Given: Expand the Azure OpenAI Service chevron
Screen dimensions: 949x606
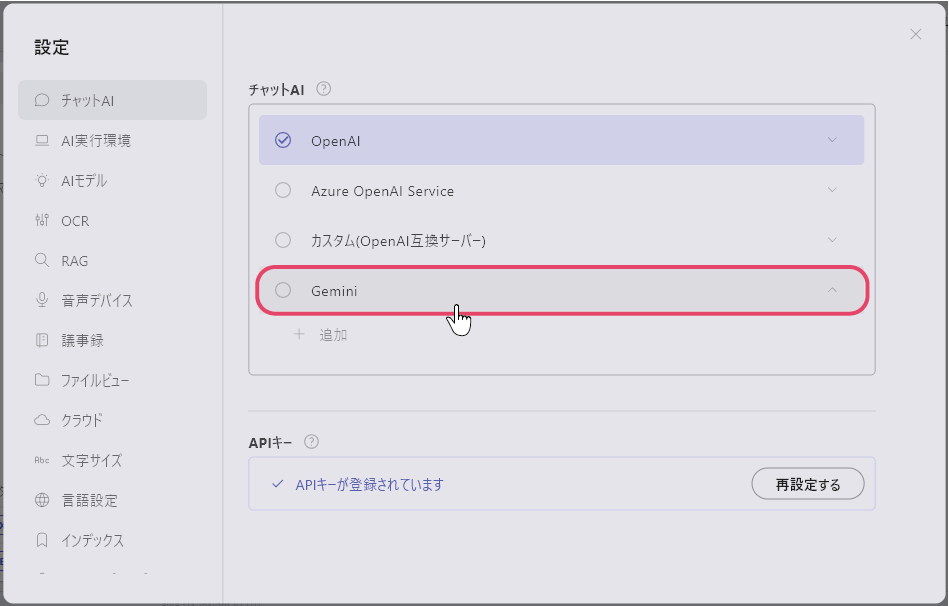Looking at the screenshot, I should coord(832,190).
